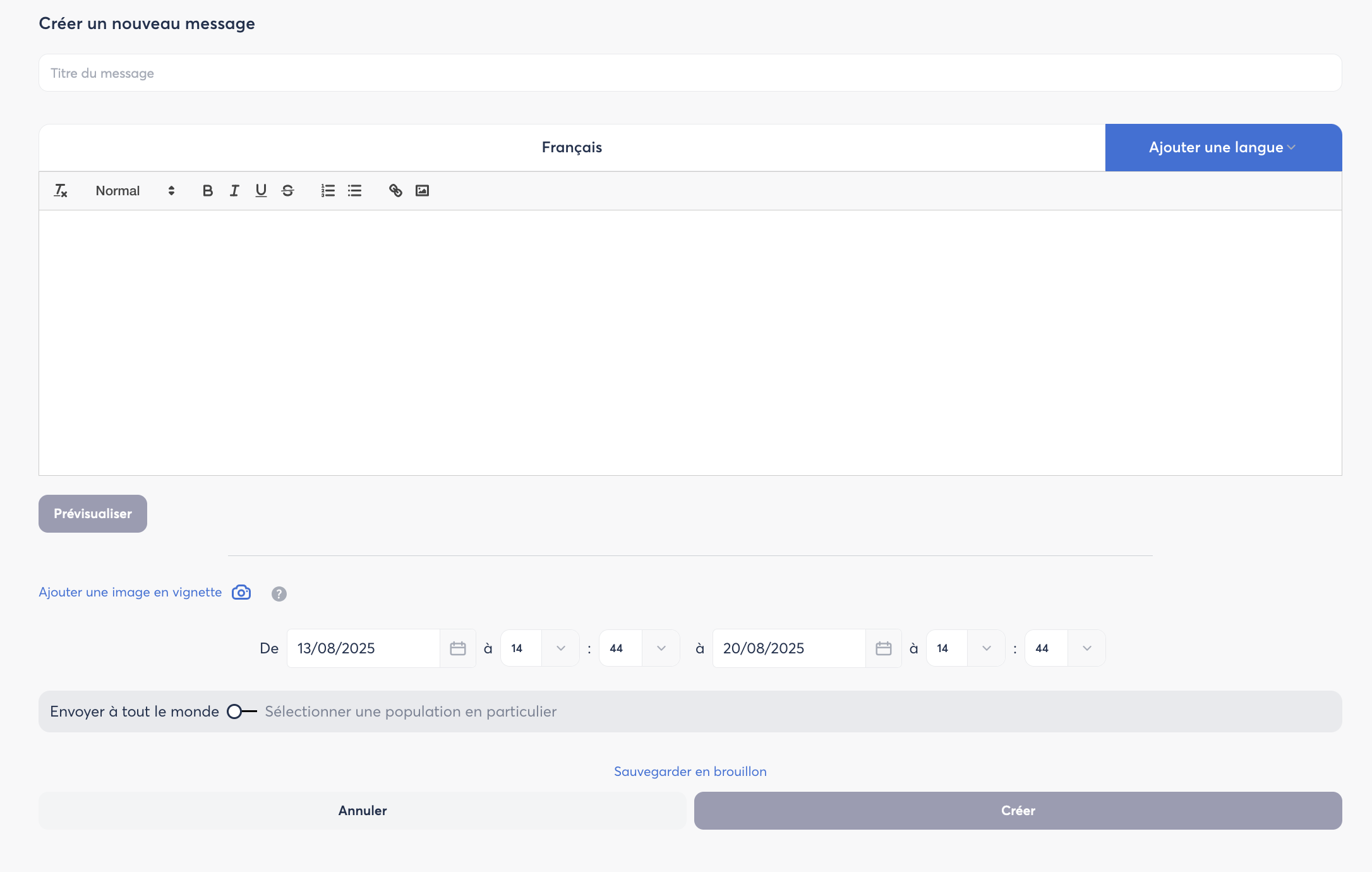Insert an image into the editor
The width and height of the screenshot is (1372, 872).
[x=422, y=190]
